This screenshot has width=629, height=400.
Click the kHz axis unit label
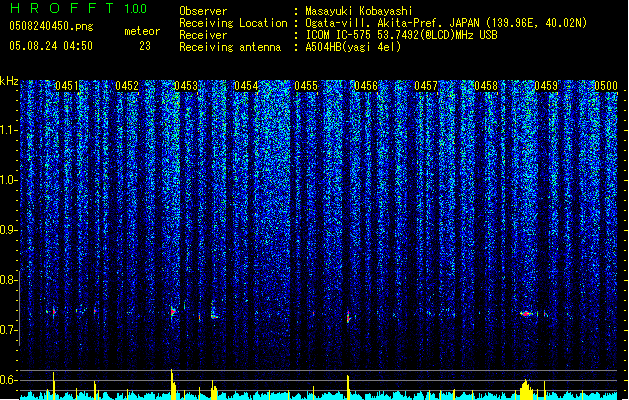tap(9, 81)
